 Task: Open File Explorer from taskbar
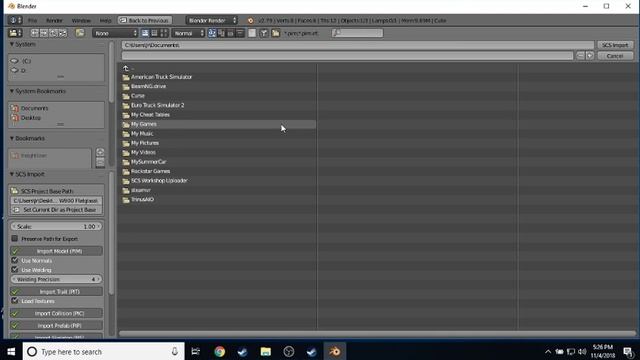pyautogui.click(x=266, y=351)
